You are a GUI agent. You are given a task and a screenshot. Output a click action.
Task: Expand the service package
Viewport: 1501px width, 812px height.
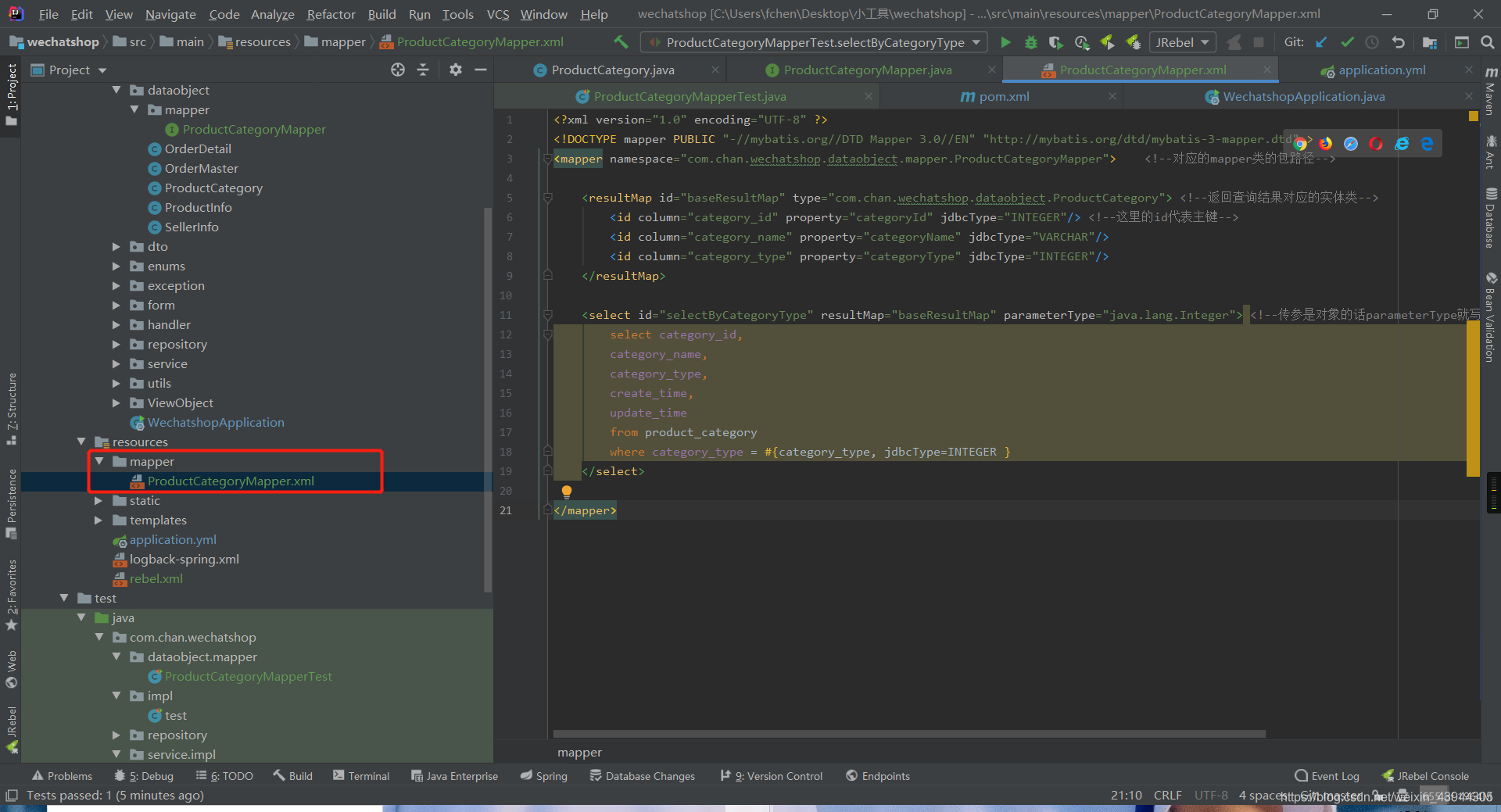pyautogui.click(x=116, y=363)
